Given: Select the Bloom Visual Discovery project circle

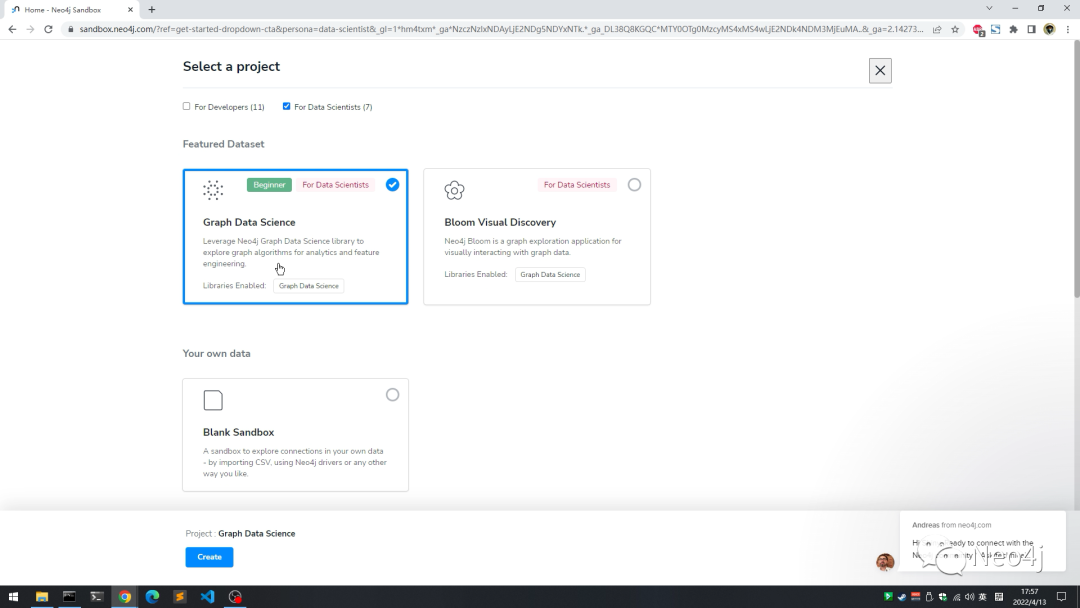Looking at the screenshot, I should (x=634, y=184).
